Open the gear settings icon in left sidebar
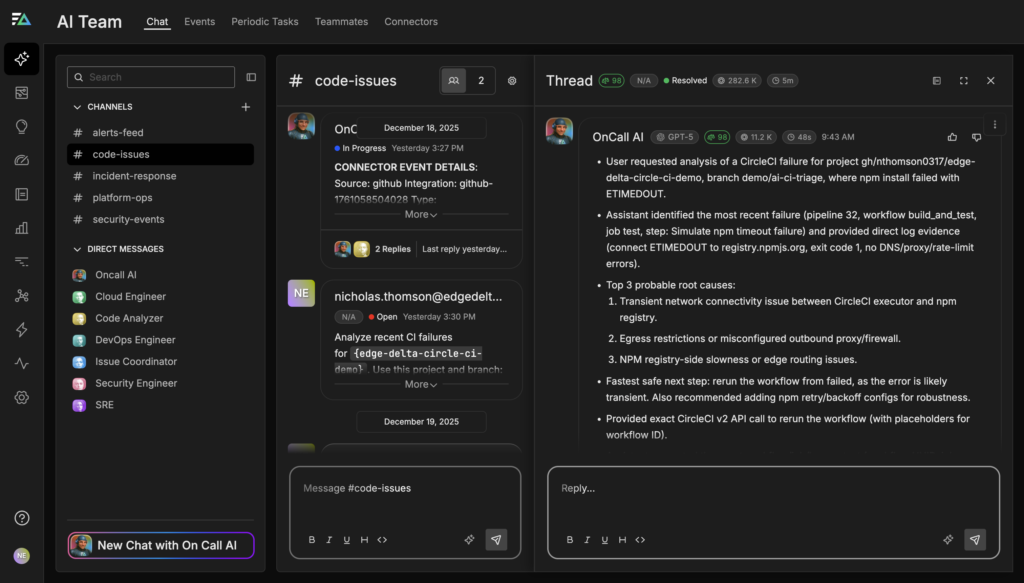Viewport: 1024px width, 583px height. pos(21,397)
